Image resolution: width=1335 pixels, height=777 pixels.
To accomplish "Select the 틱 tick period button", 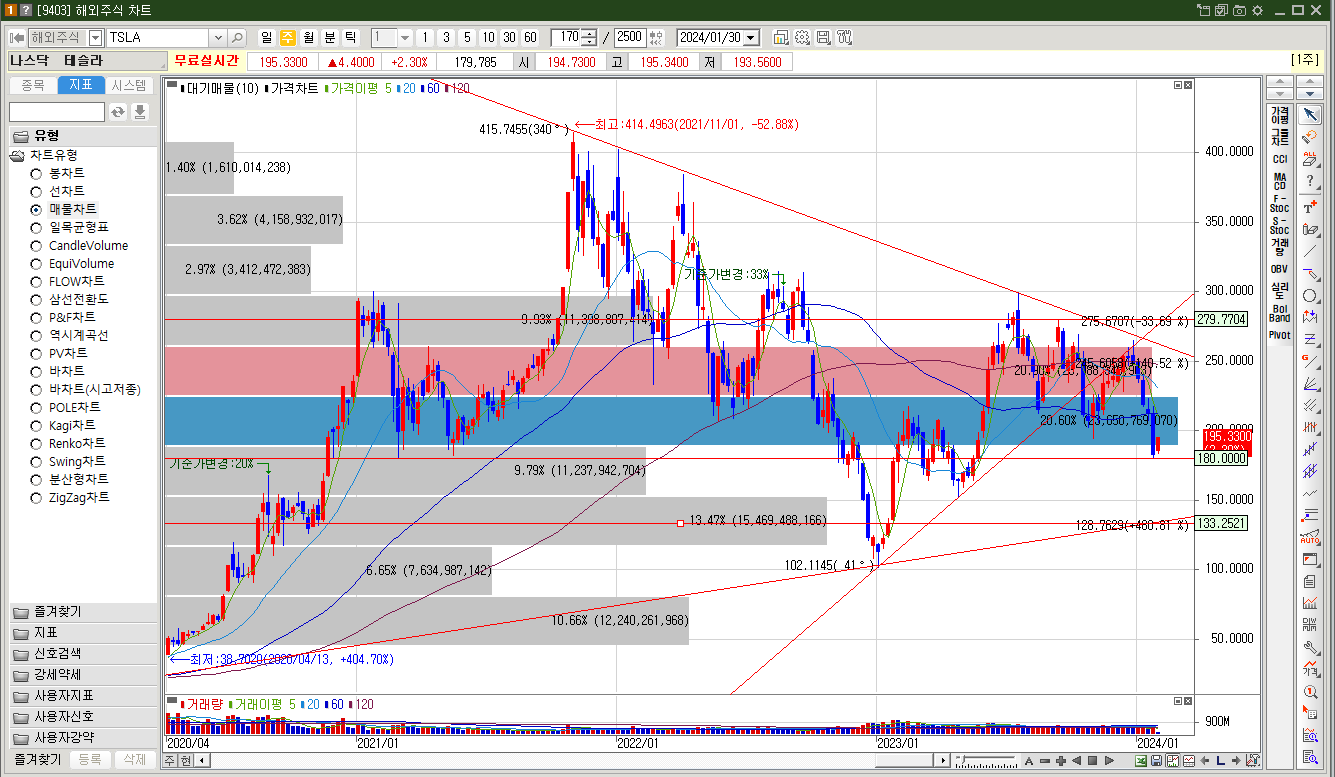I will pyautogui.click(x=350, y=37).
